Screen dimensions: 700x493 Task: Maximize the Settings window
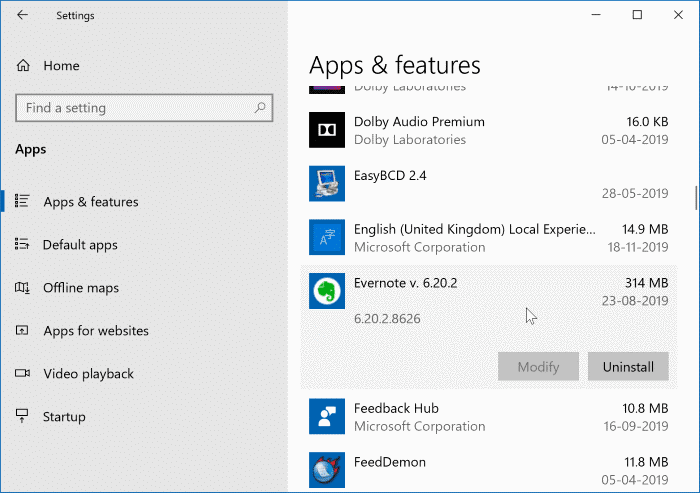pyautogui.click(x=637, y=15)
